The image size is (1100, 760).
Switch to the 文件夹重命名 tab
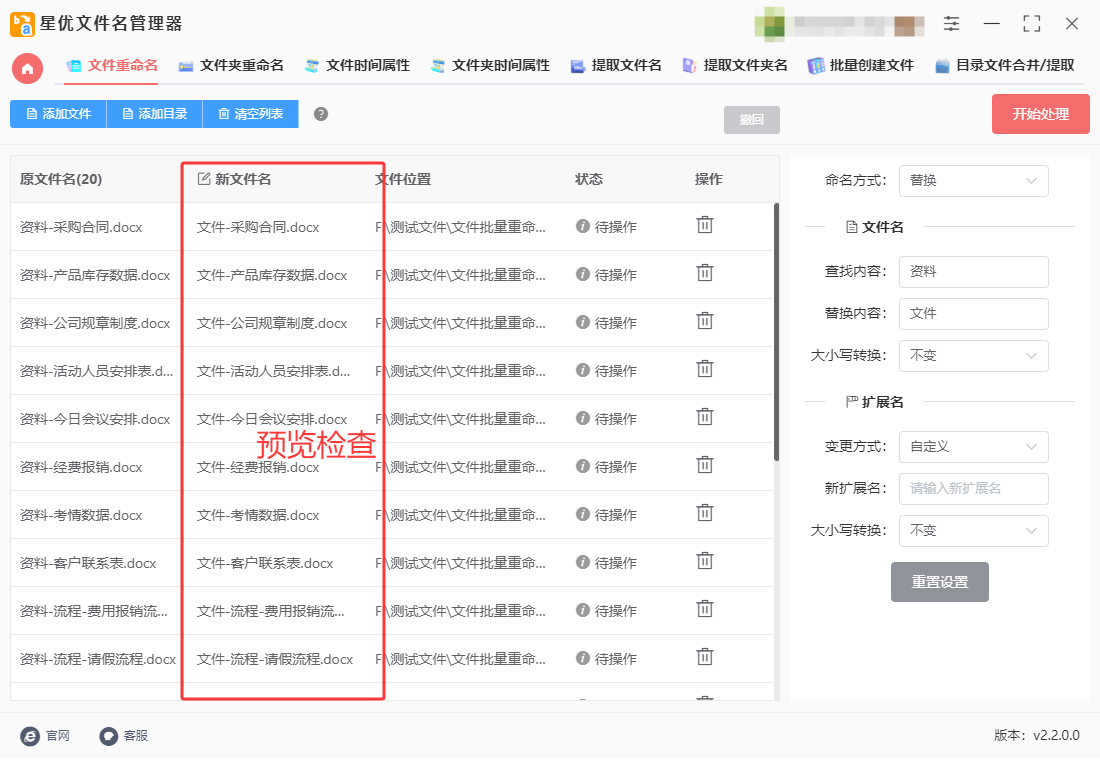[231, 66]
